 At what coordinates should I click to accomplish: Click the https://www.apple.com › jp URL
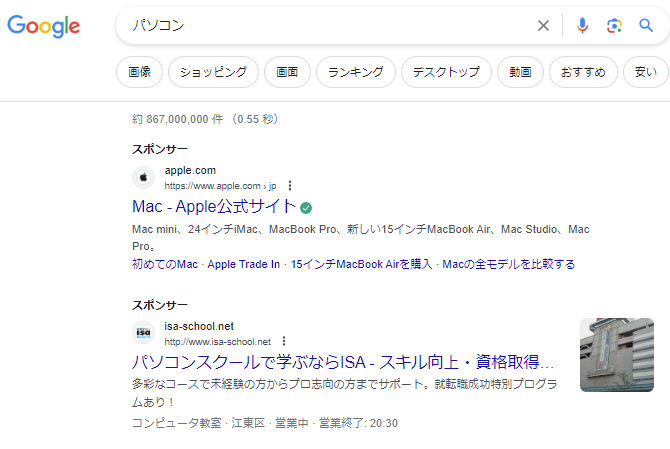[x=220, y=186]
